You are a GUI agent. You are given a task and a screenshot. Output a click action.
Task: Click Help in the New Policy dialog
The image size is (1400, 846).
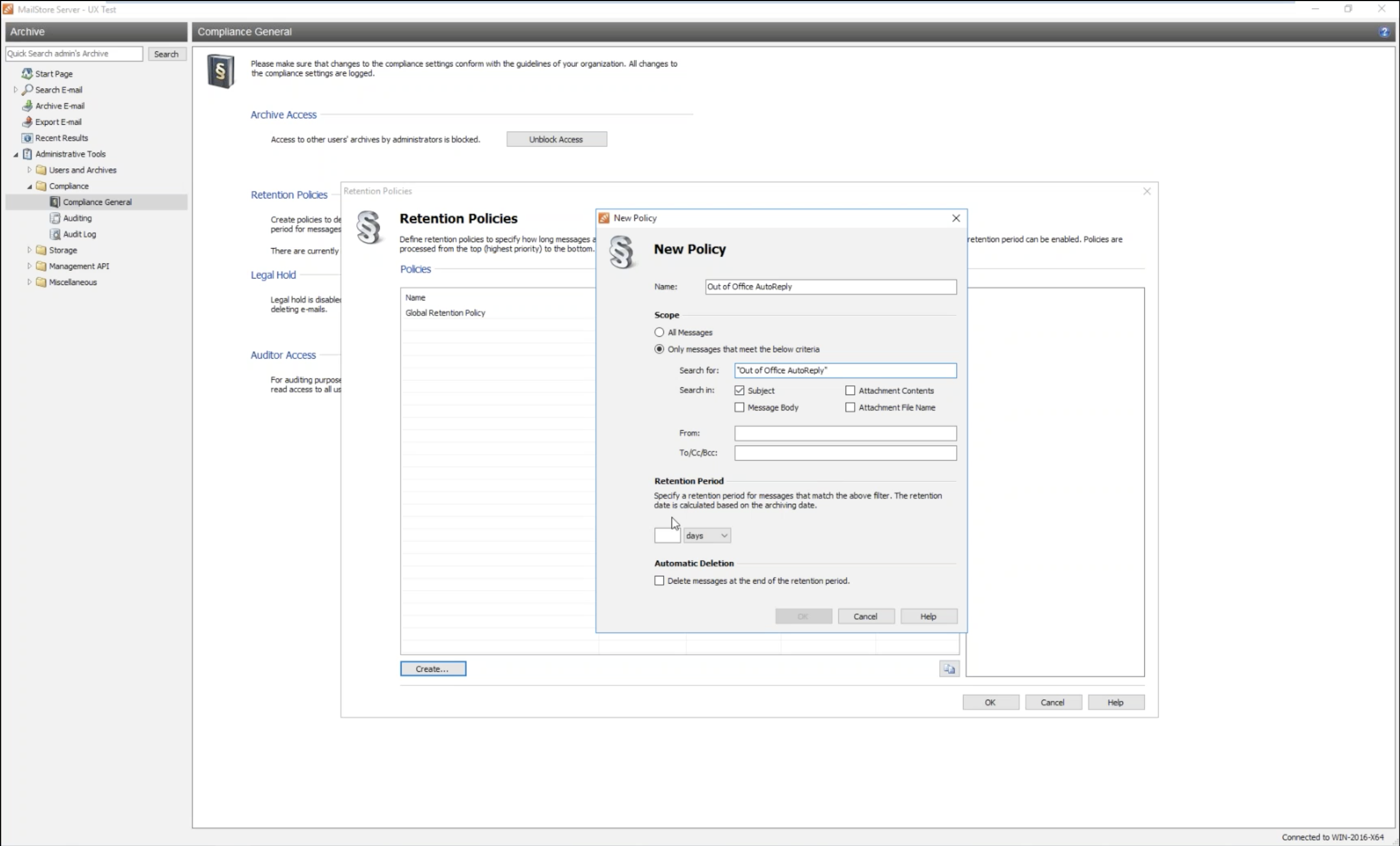click(928, 617)
